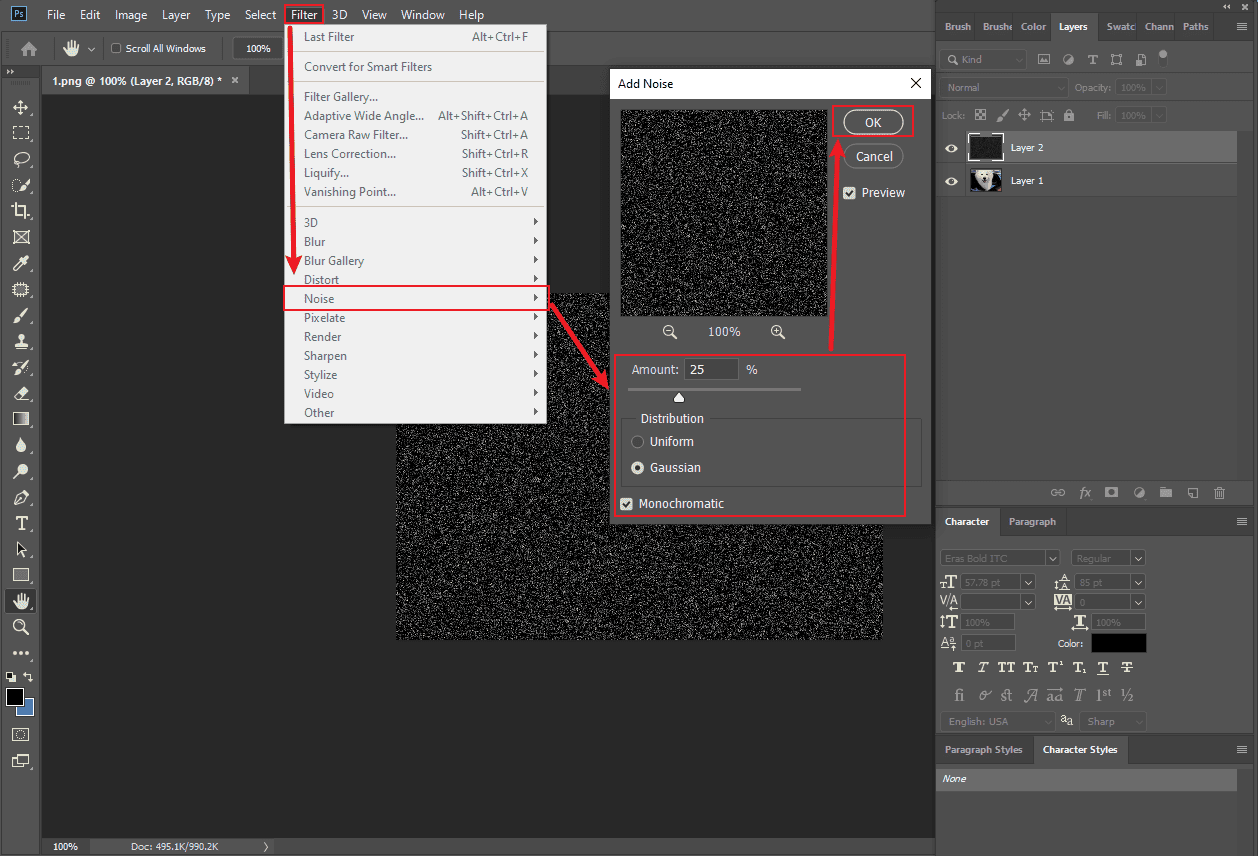The image size is (1258, 856).
Task: Choose the Crop tool
Action: [20, 211]
